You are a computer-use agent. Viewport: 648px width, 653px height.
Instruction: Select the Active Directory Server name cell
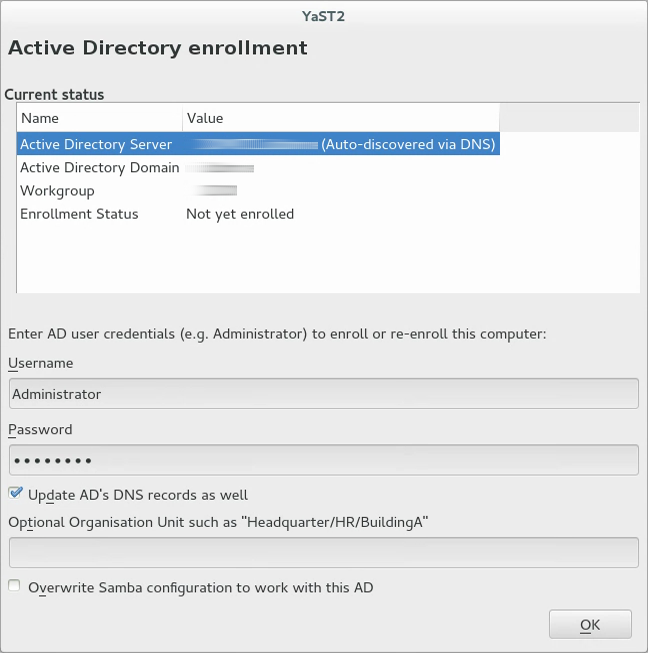pos(96,144)
